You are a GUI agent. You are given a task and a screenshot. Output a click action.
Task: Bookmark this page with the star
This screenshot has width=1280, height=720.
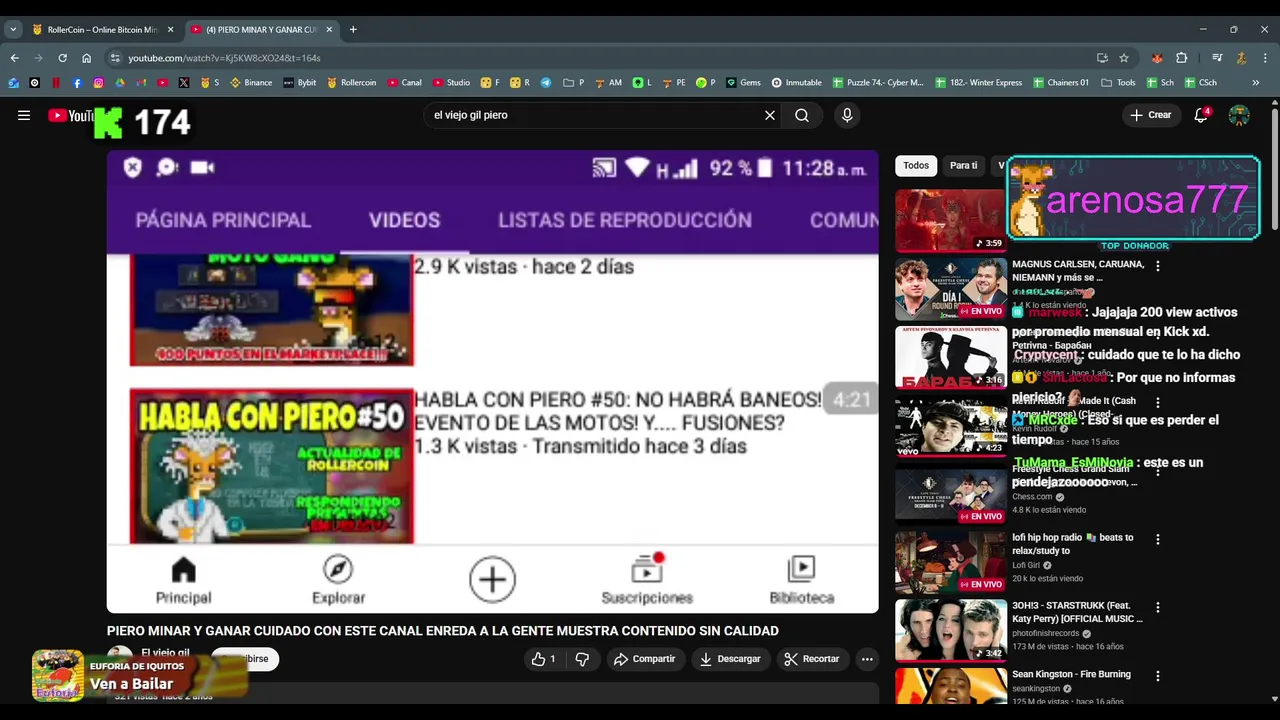pyautogui.click(x=1124, y=58)
